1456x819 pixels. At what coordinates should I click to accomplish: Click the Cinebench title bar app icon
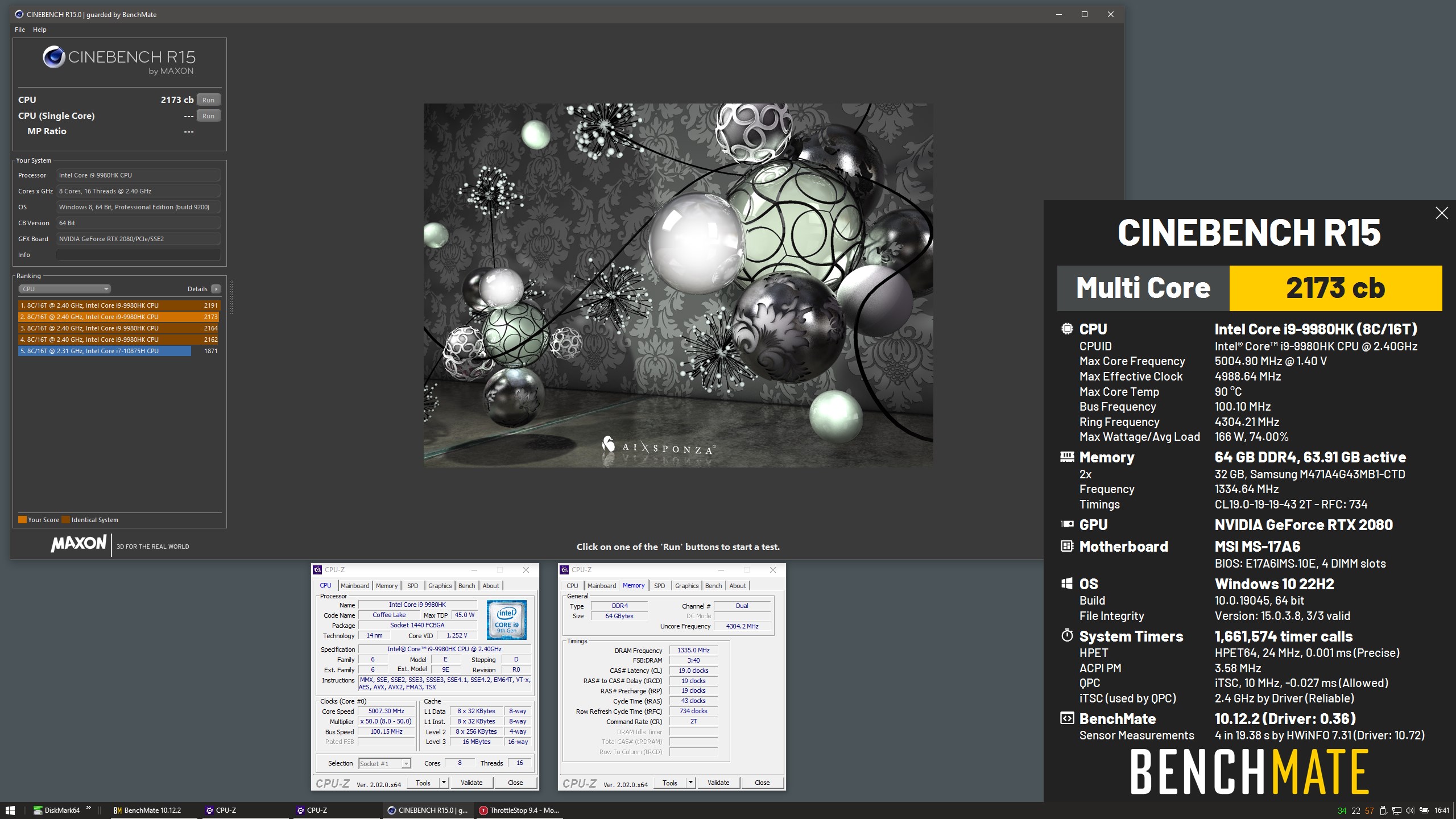tap(19, 14)
